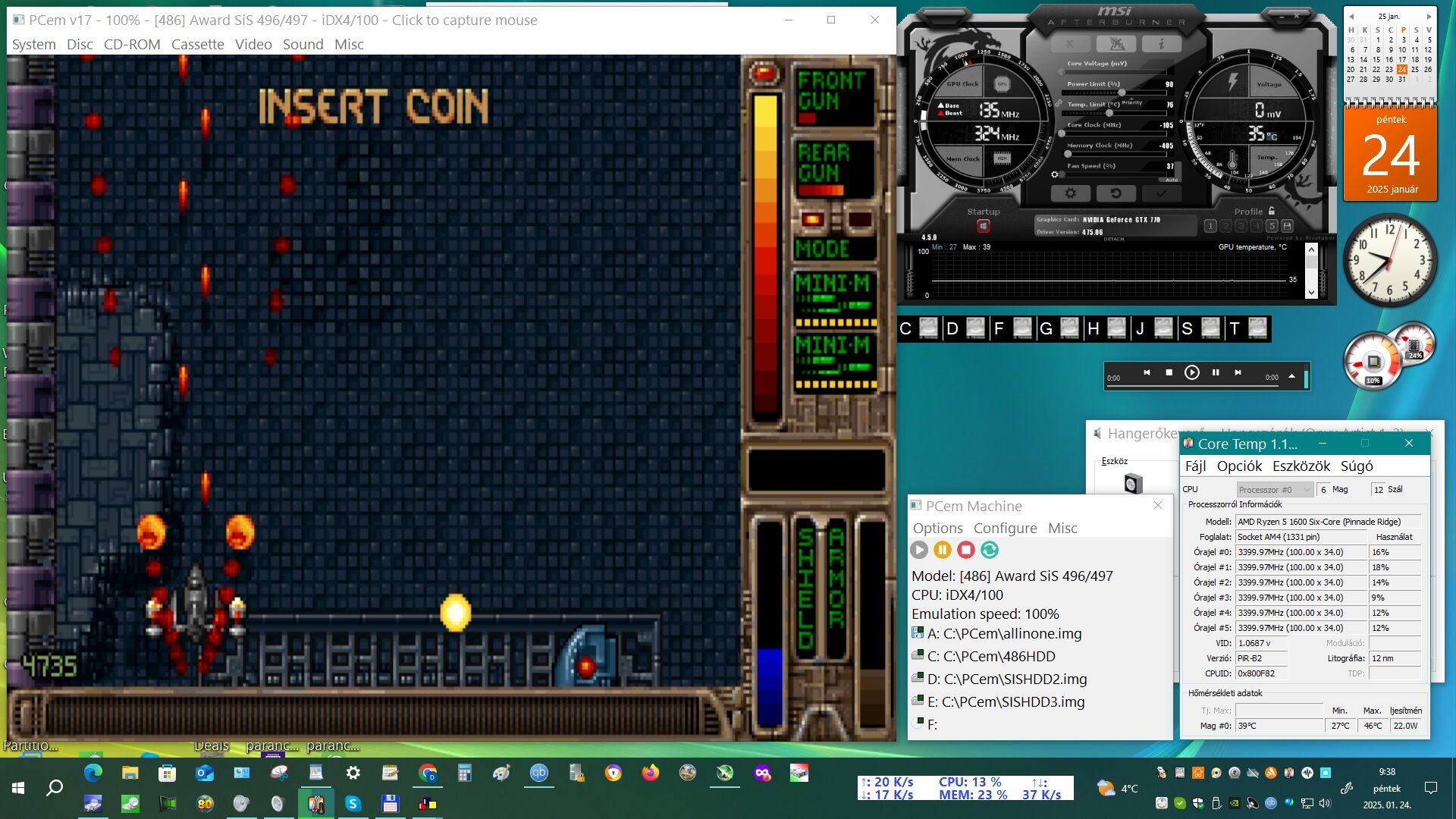
Task: Reset the emulated machine (green icon)
Action: click(989, 551)
